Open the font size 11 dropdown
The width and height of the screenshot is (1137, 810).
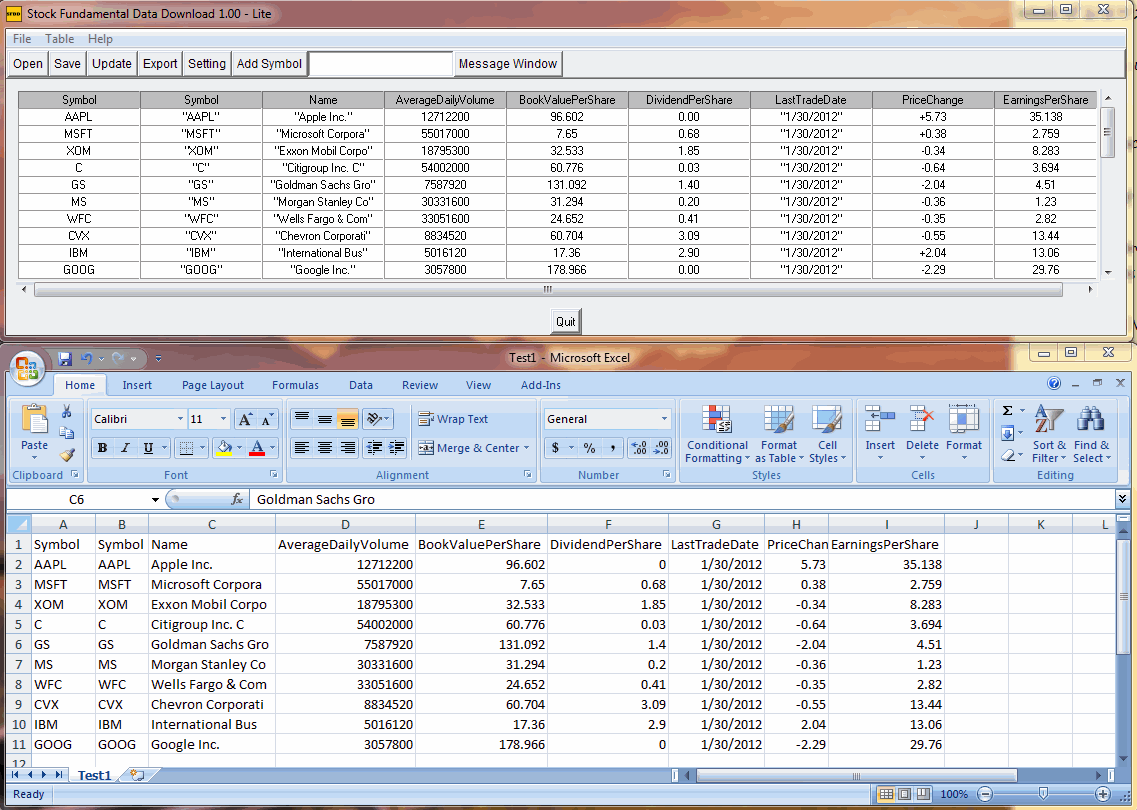coord(223,419)
